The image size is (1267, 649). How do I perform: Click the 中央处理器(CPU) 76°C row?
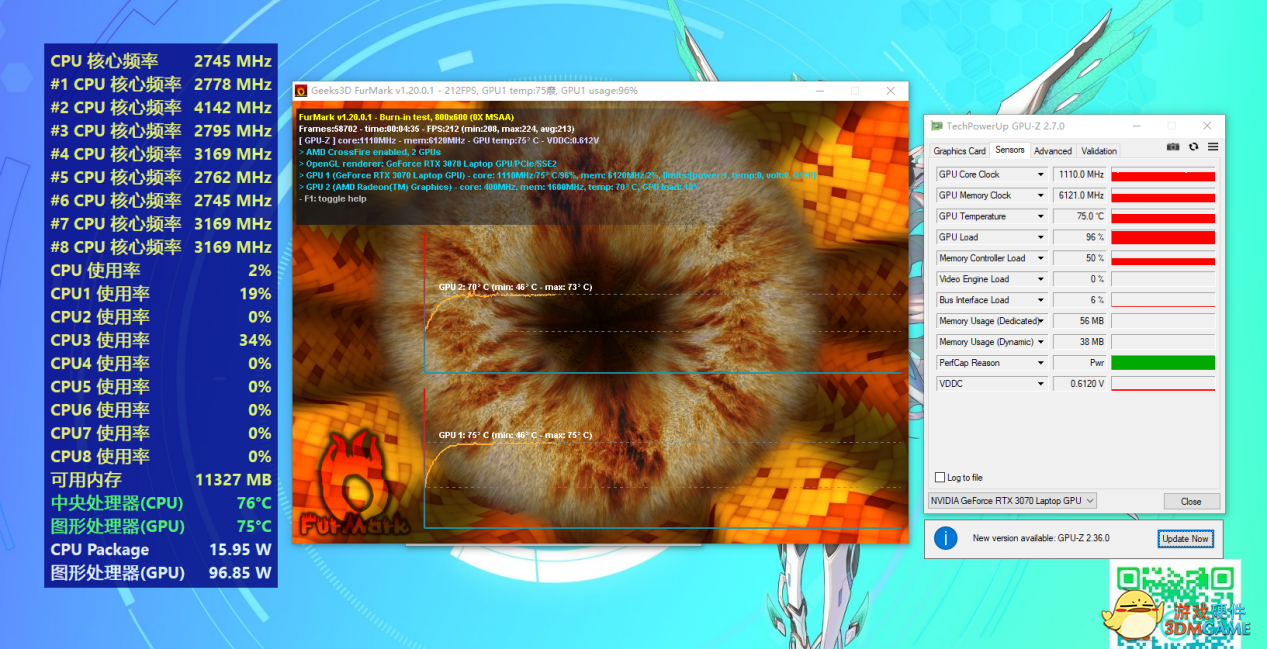[161, 503]
